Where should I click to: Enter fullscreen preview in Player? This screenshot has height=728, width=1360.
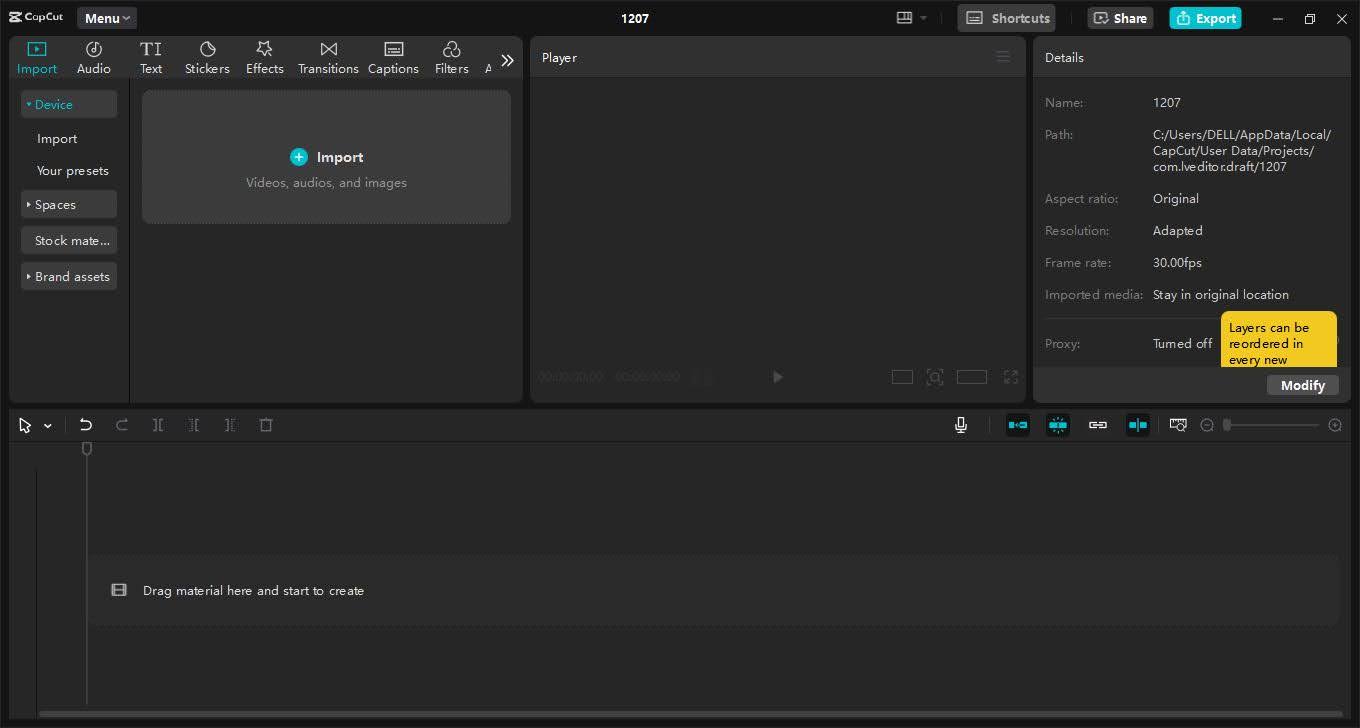(1011, 377)
